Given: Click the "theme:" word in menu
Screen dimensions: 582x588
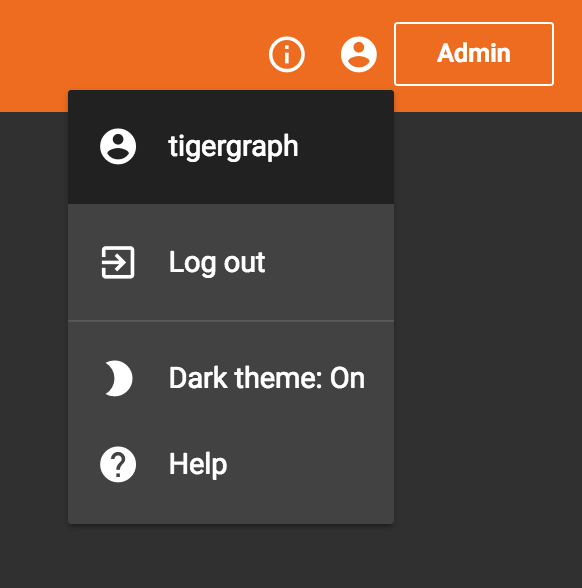Looking at the screenshot, I should pyautogui.click(x=278, y=378).
